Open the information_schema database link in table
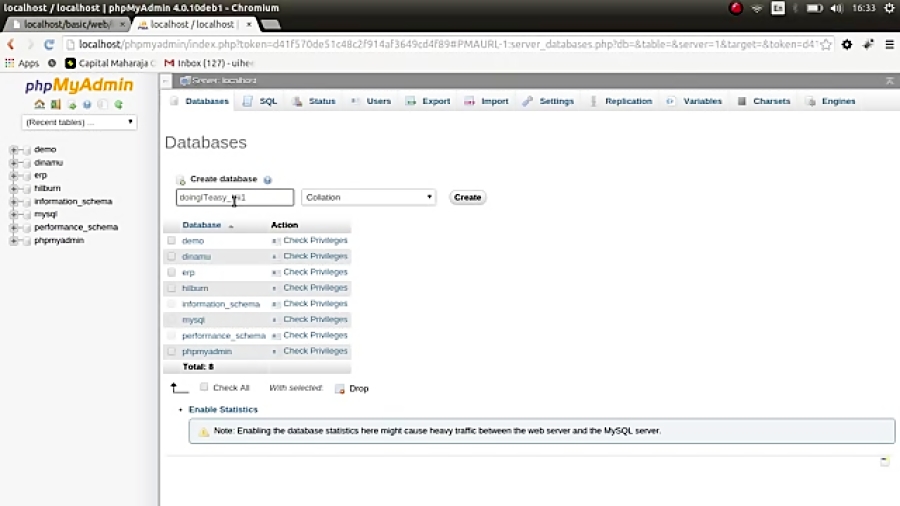This screenshot has width=900, height=506. pyautogui.click(x=221, y=304)
